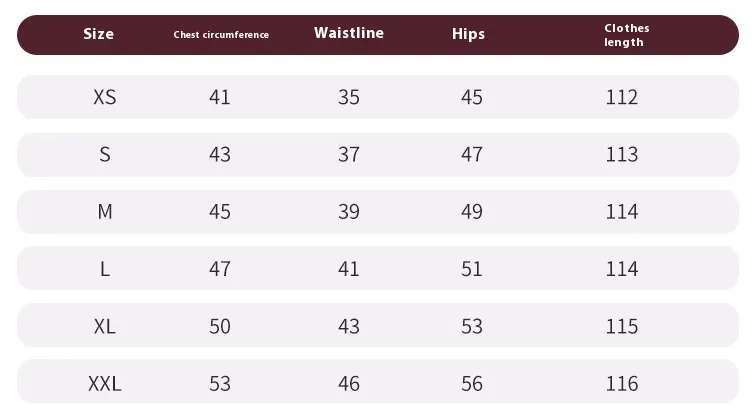Click the XS clothes length value 112
This screenshot has height=415, width=752.
[621, 97]
